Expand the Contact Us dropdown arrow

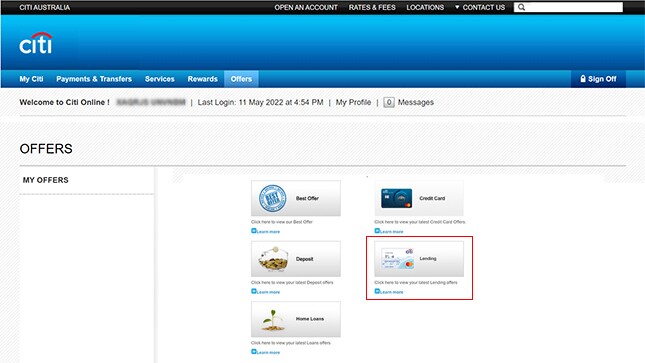(457, 7)
